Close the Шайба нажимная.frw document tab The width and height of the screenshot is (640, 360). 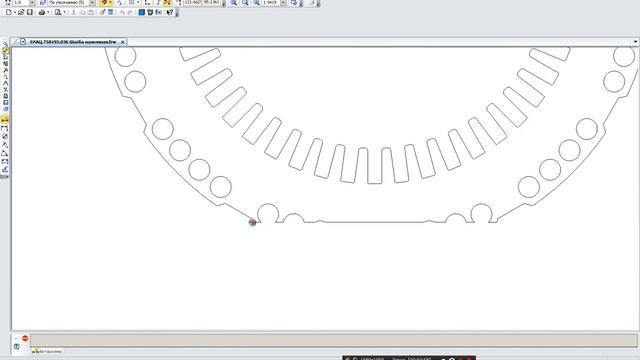tap(122, 42)
